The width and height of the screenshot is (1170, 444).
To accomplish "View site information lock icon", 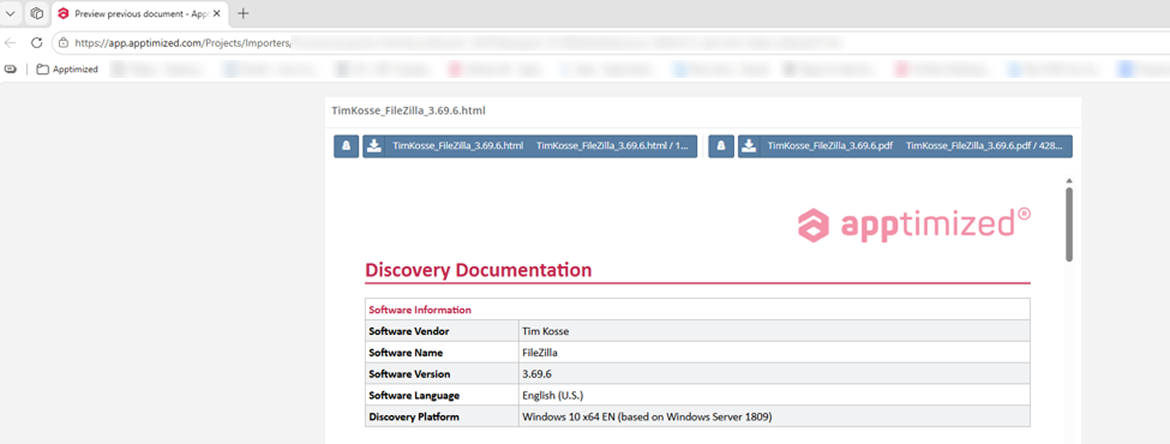I will coord(64,43).
